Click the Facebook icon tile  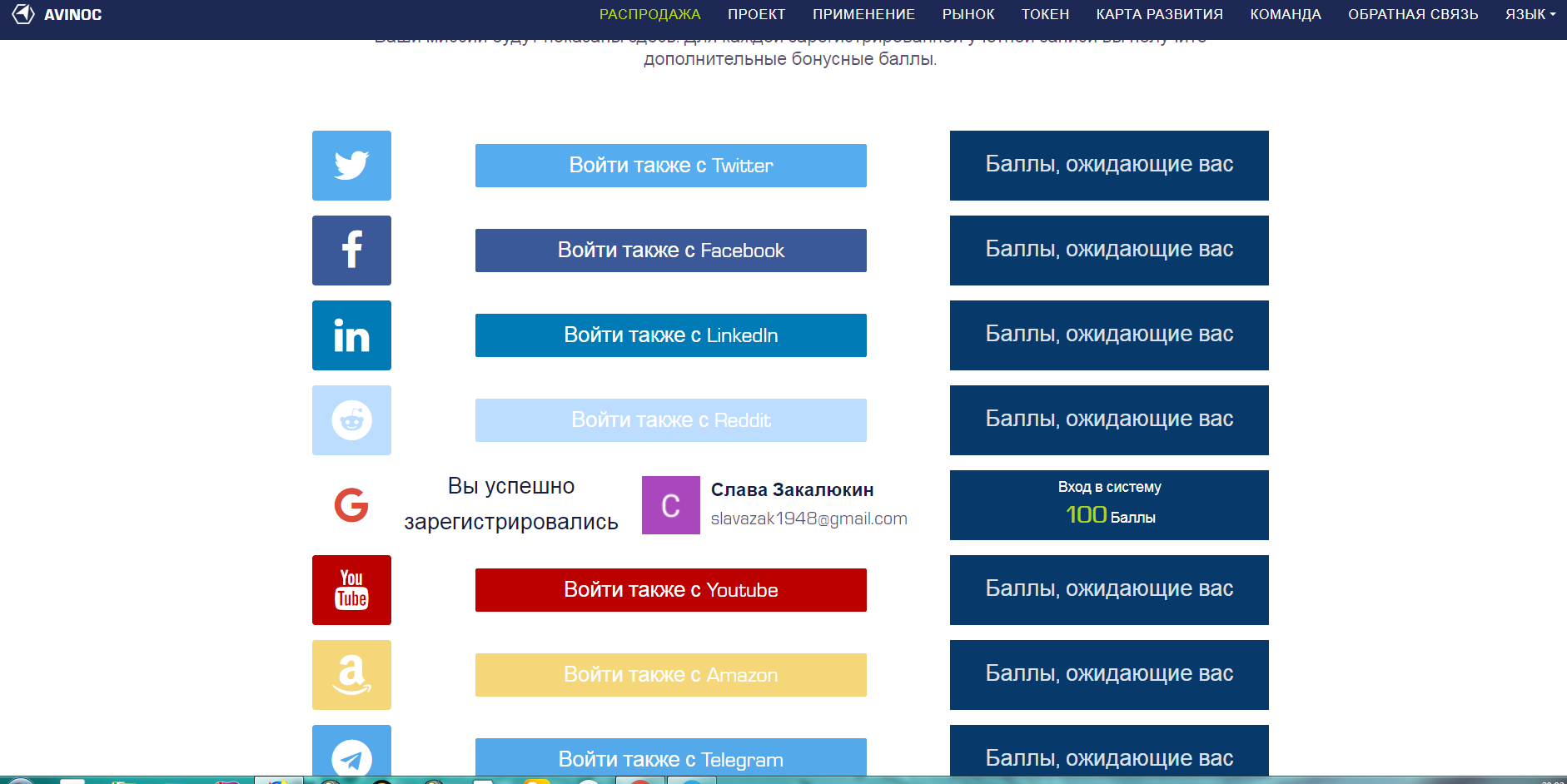click(351, 251)
